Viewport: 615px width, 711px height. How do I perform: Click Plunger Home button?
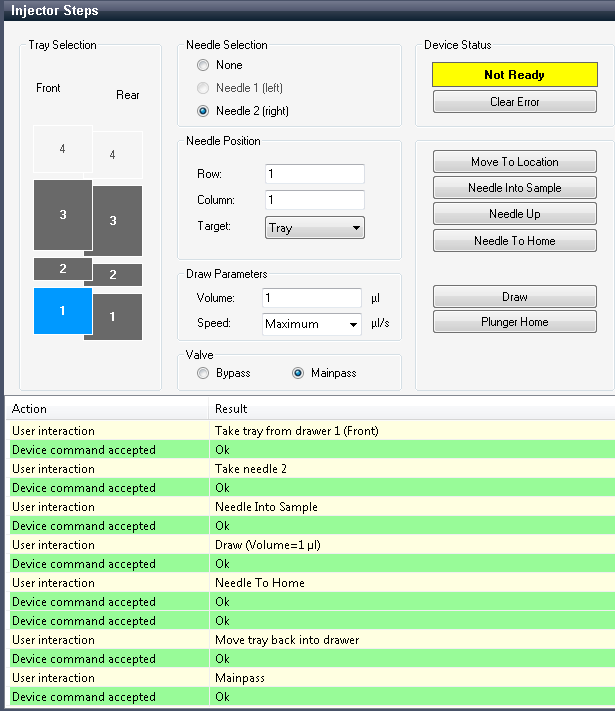point(514,322)
